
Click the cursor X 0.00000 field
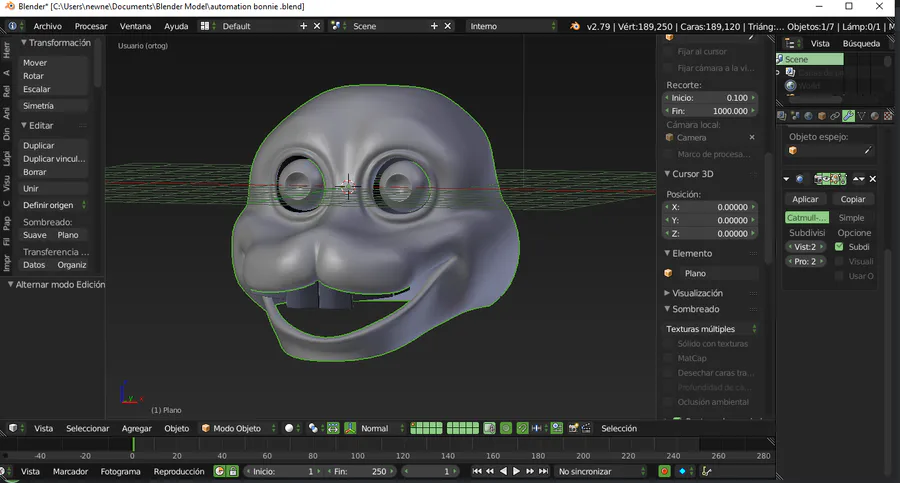[x=711, y=207]
